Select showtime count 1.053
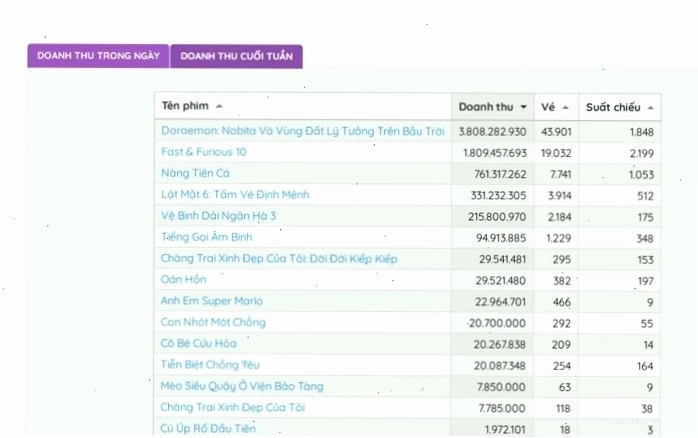The image size is (698, 438). point(641,175)
